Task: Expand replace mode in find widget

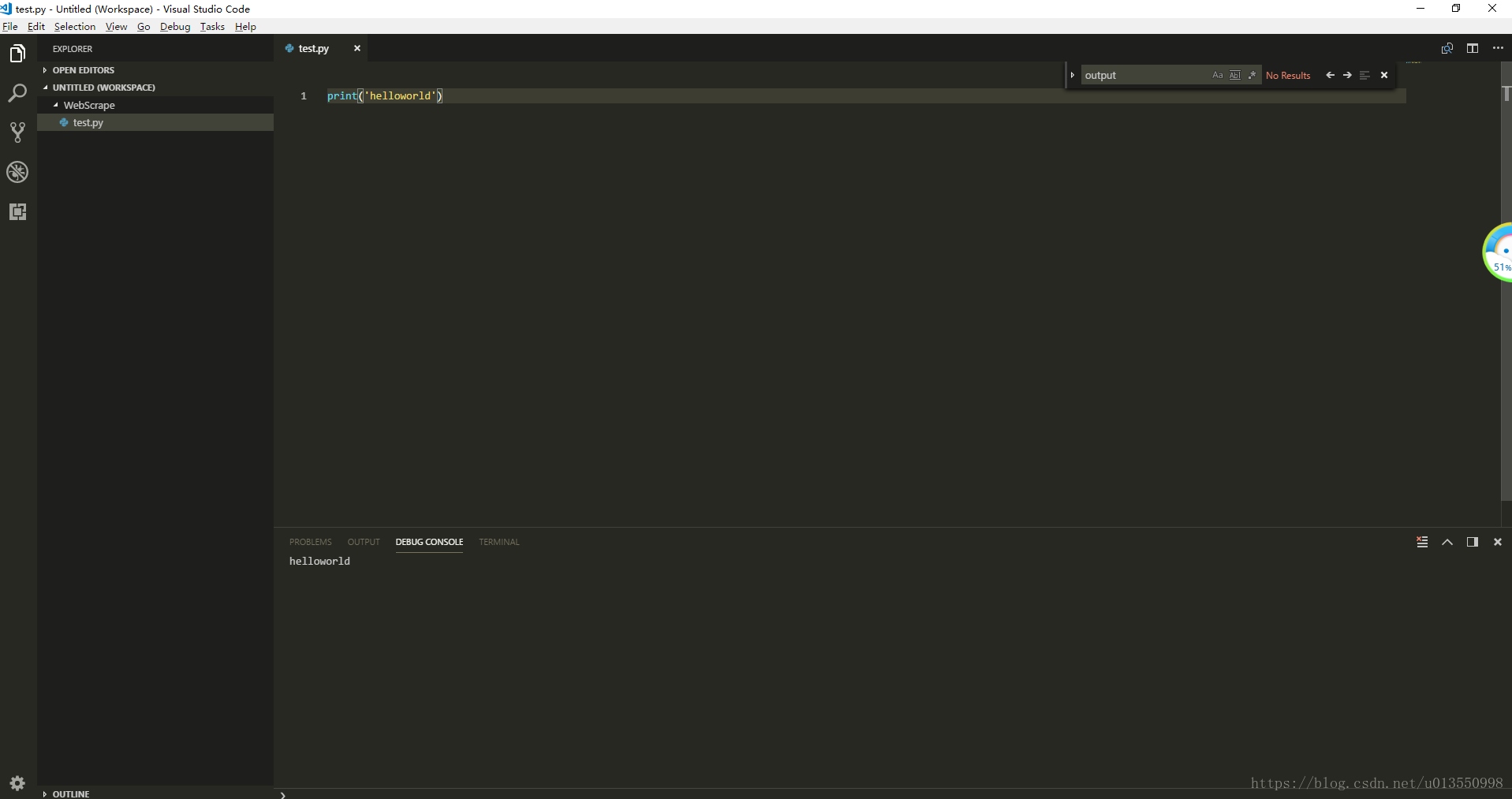Action: (1073, 75)
